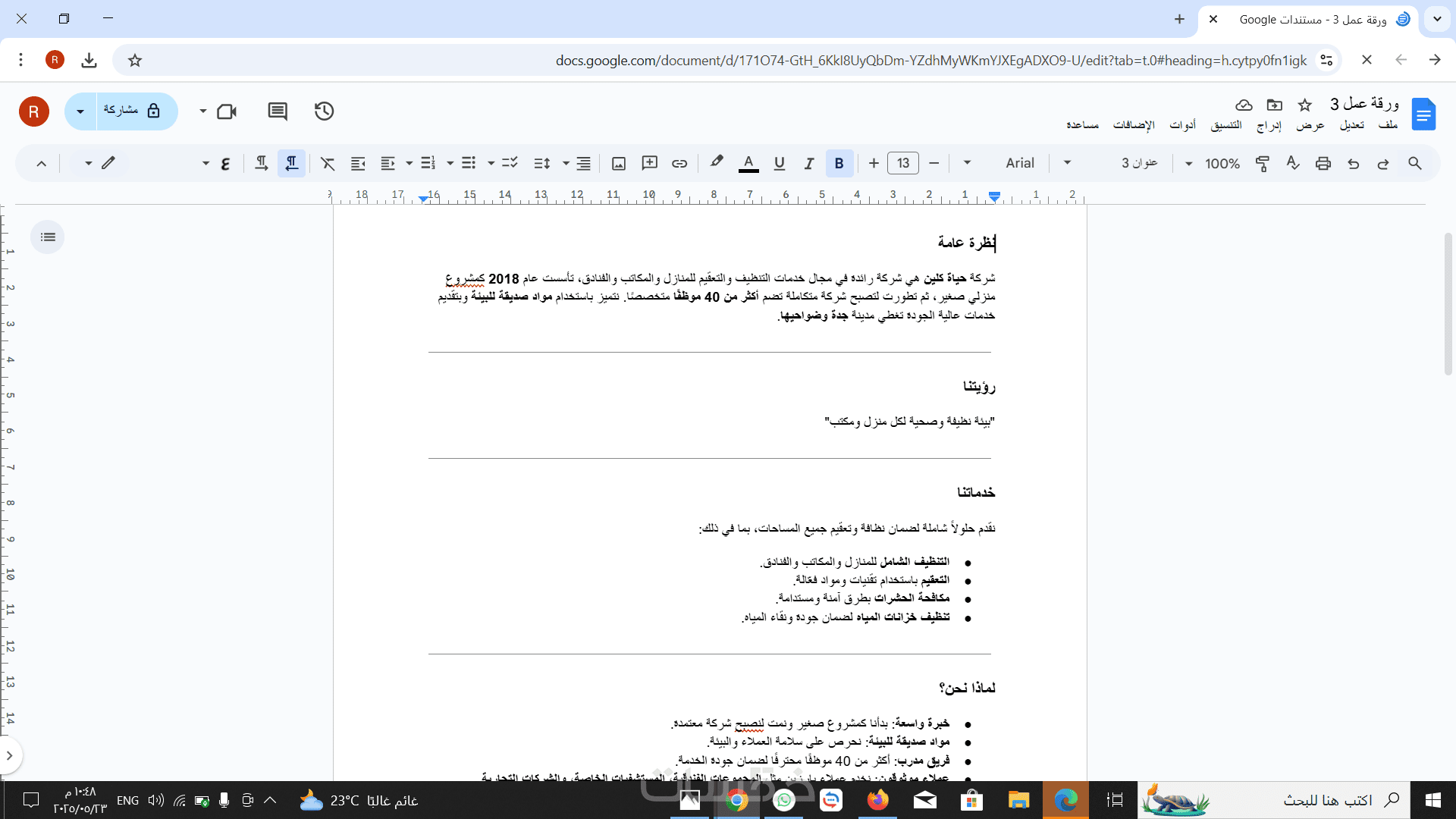Expand the bulleted list options arrow
Viewport: 1456px width, 819px height.
(450, 163)
